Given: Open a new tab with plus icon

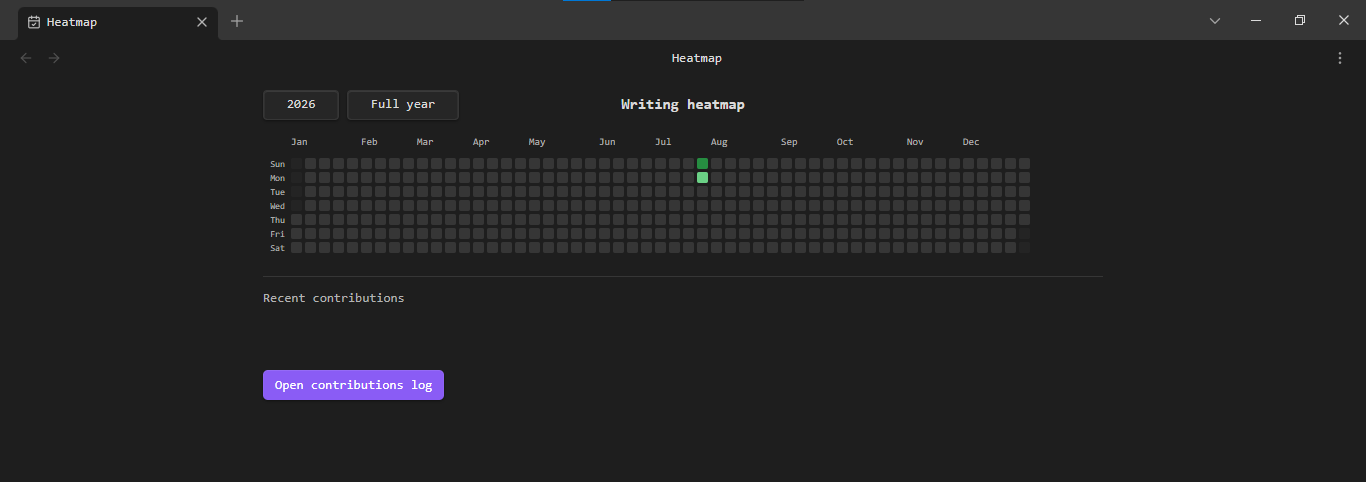Looking at the screenshot, I should tap(237, 21).
